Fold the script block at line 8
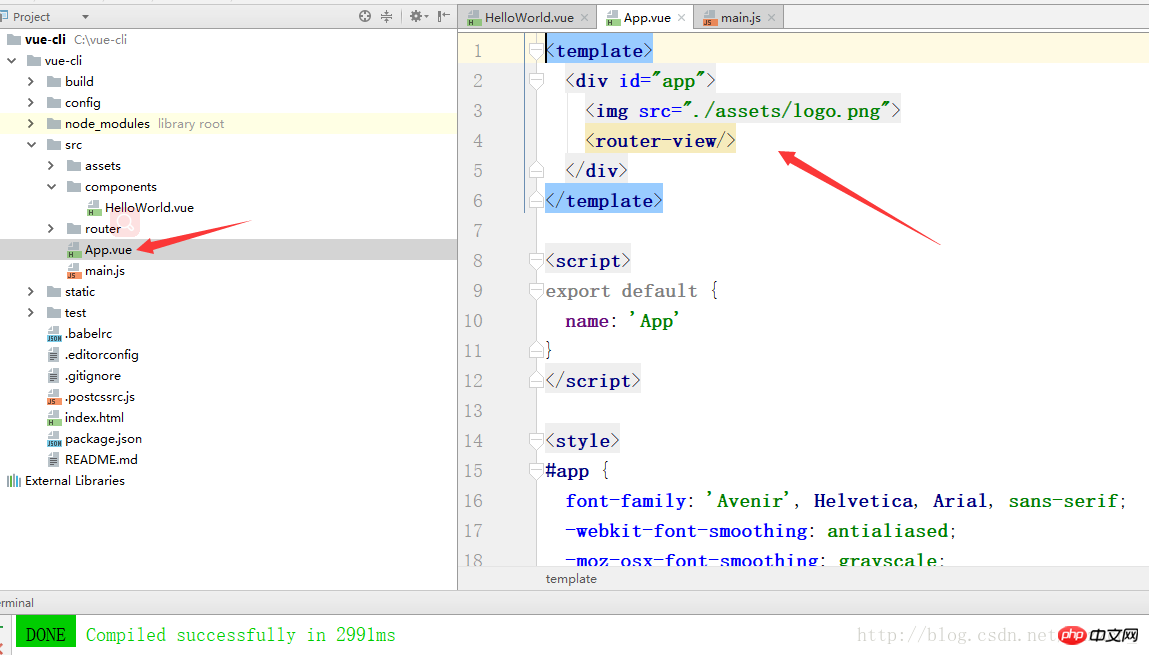This screenshot has height=655, width=1149. pyautogui.click(x=536, y=261)
